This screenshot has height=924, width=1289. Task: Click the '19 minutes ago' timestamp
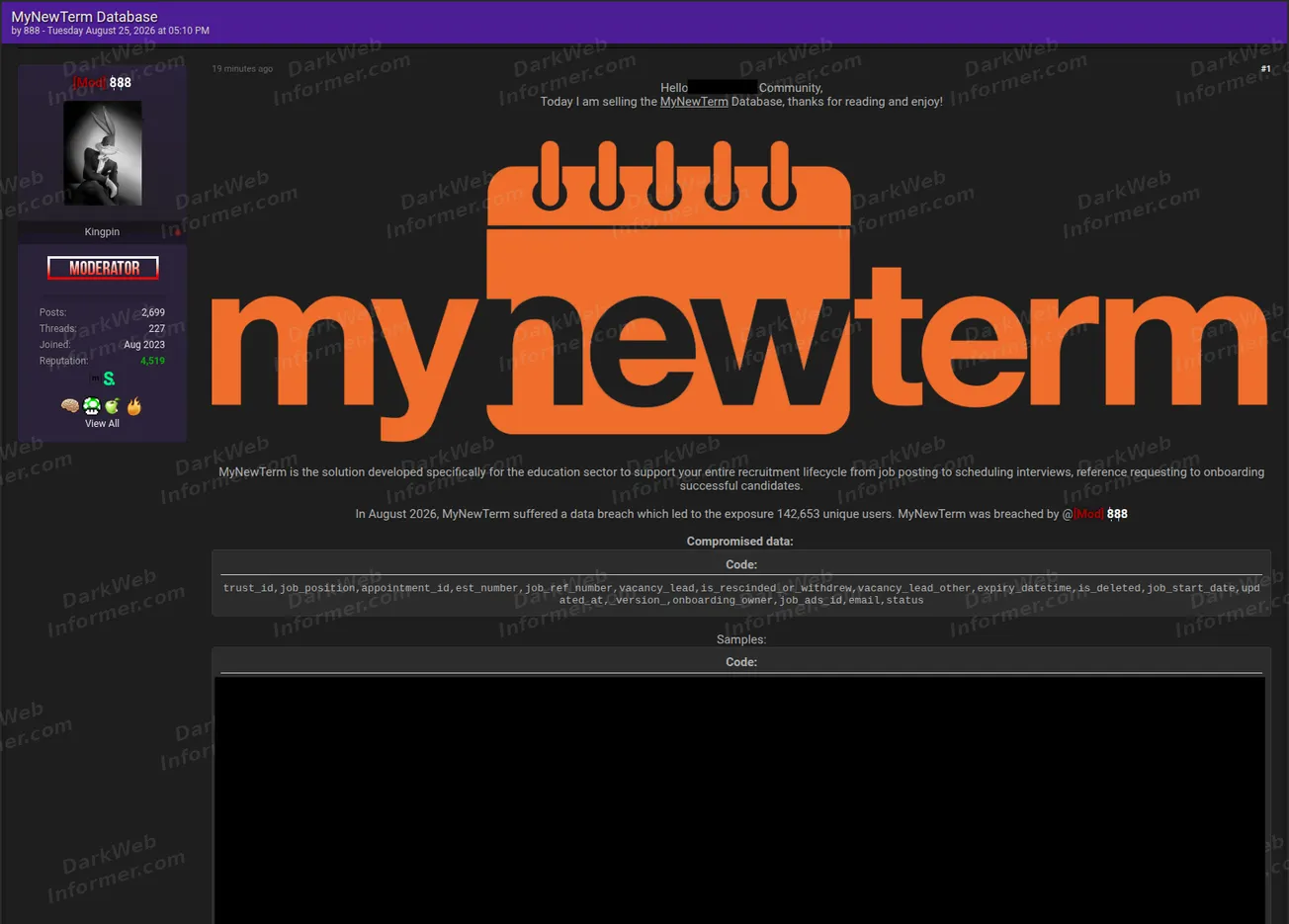242,69
